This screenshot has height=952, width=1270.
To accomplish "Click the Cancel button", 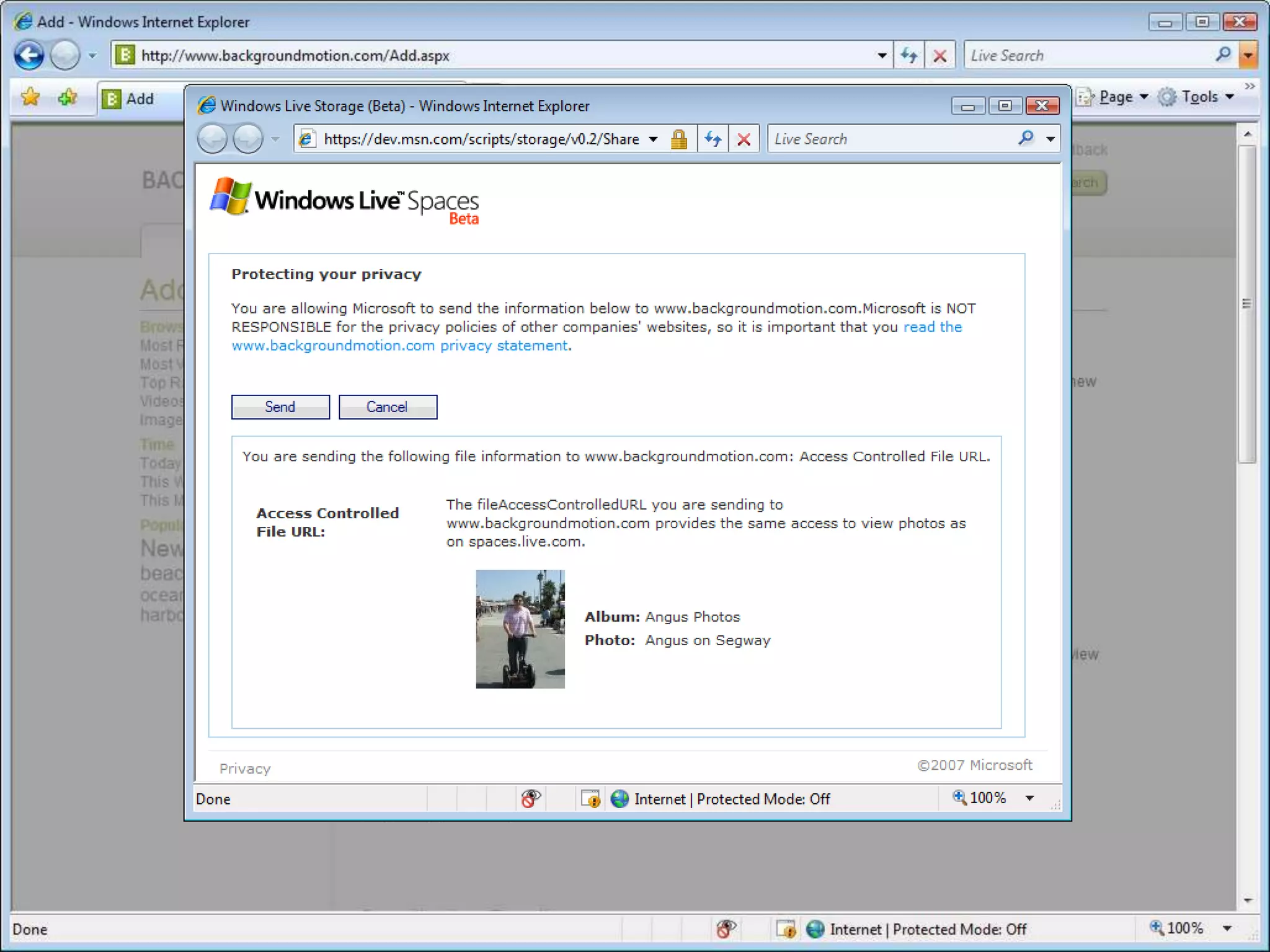I will 388,407.
